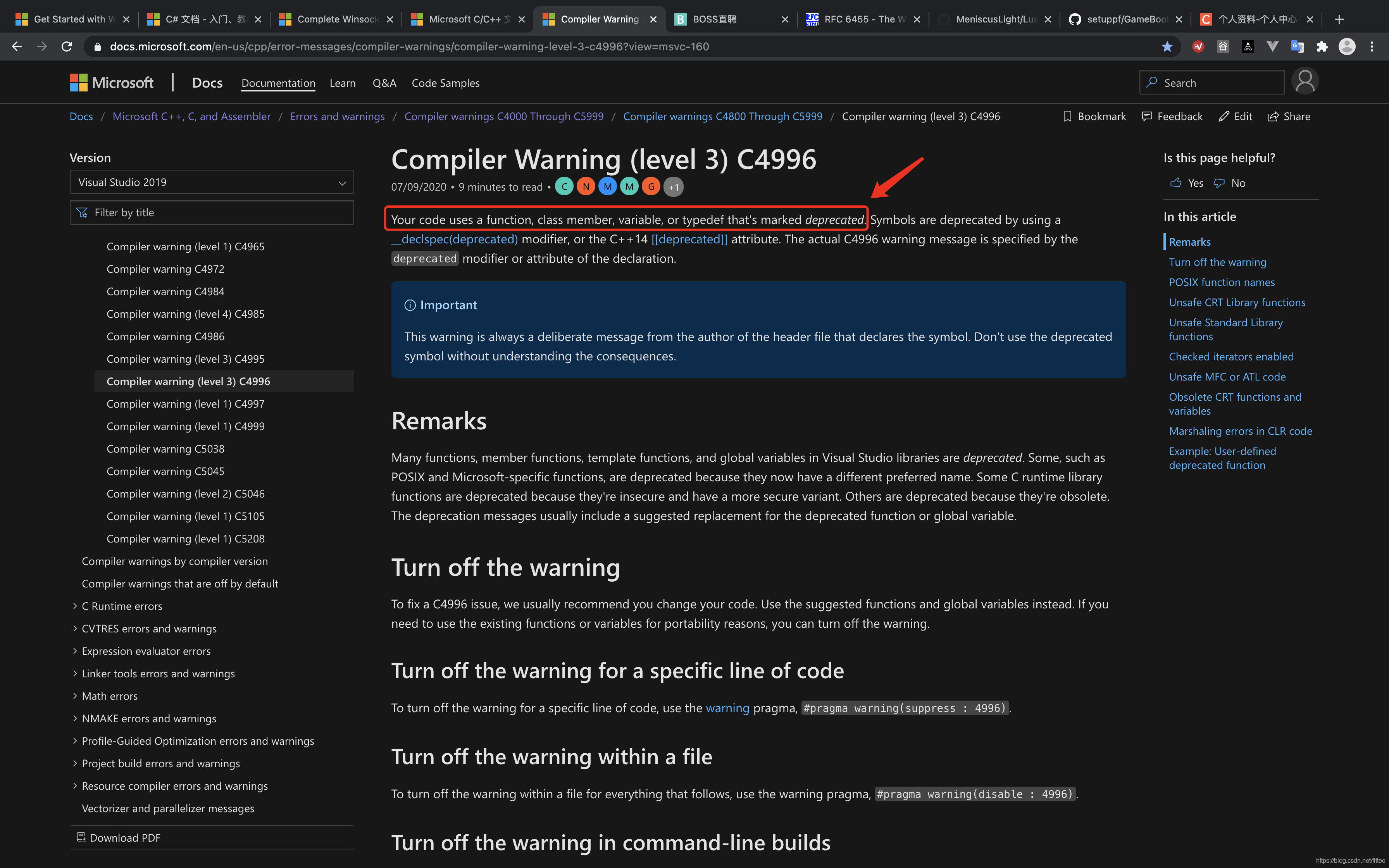Click the Docs header link

(x=207, y=83)
